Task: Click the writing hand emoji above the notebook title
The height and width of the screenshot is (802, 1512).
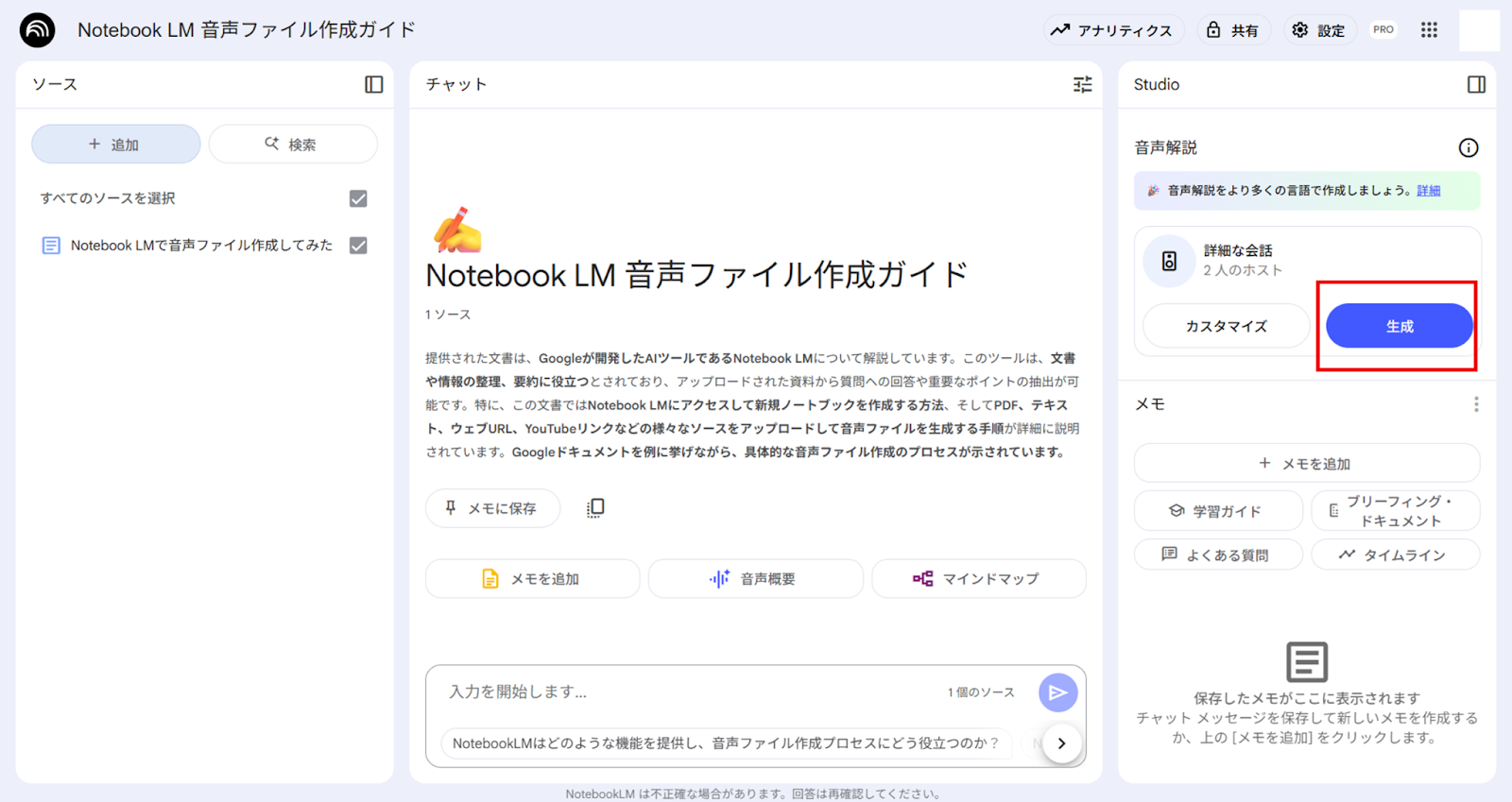Action: [x=457, y=230]
